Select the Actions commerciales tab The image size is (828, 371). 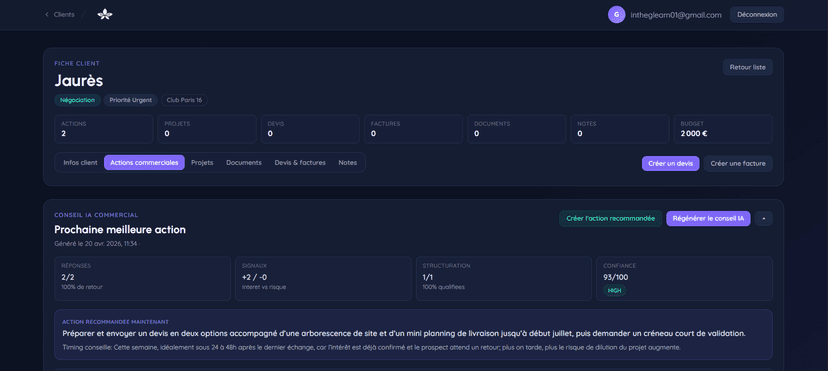[144, 163]
